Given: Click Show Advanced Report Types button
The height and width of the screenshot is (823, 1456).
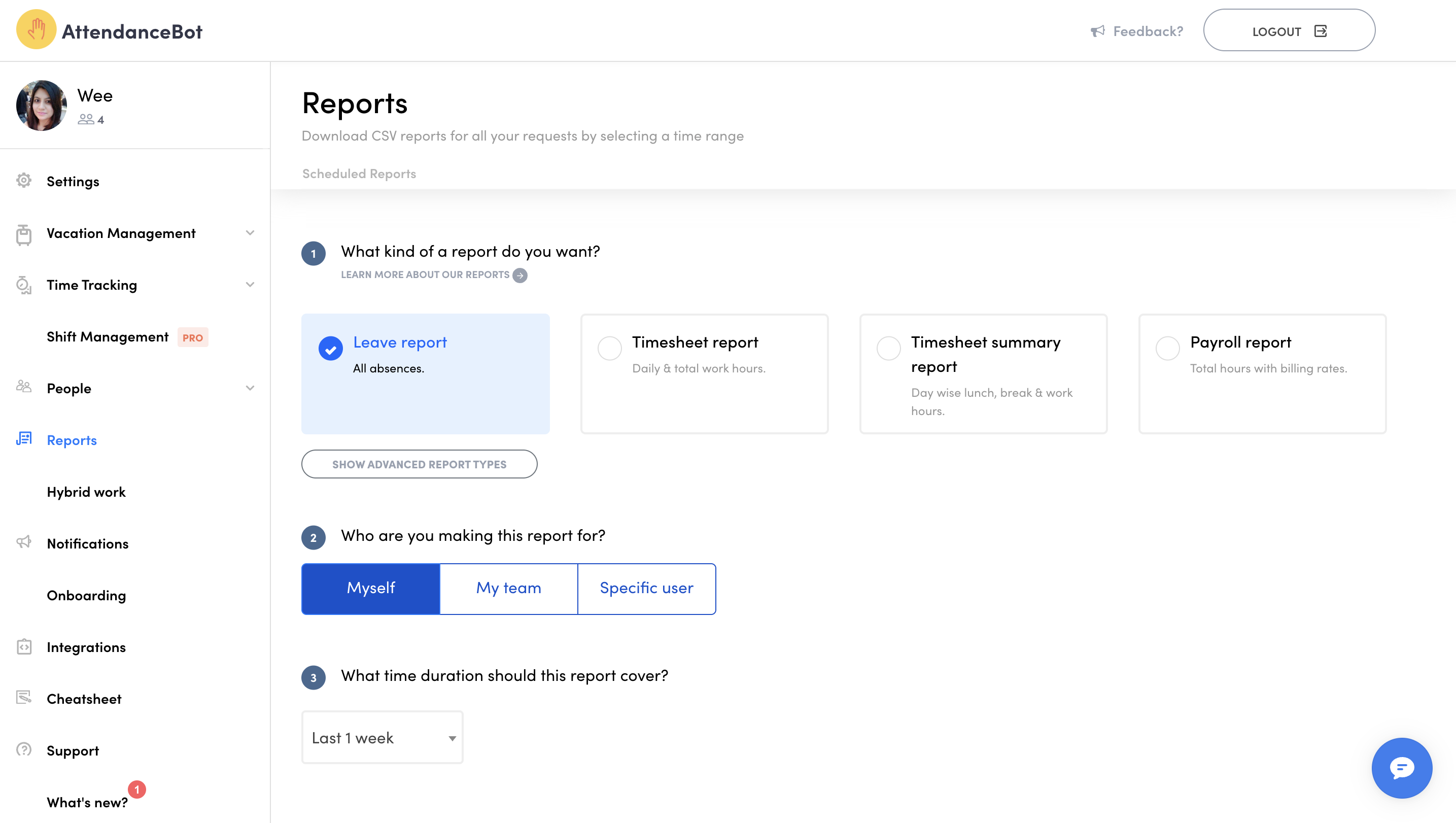Looking at the screenshot, I should point(419,464).
